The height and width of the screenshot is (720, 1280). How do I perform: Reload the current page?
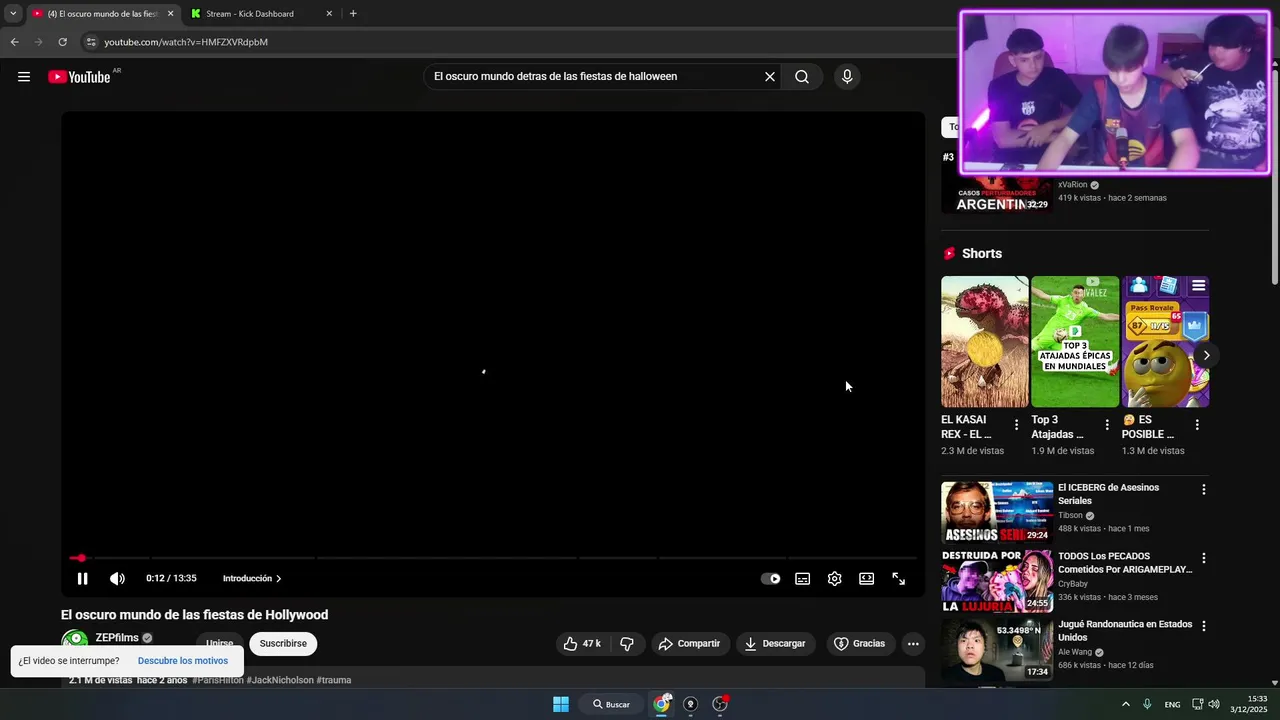(x=62, y=42)
